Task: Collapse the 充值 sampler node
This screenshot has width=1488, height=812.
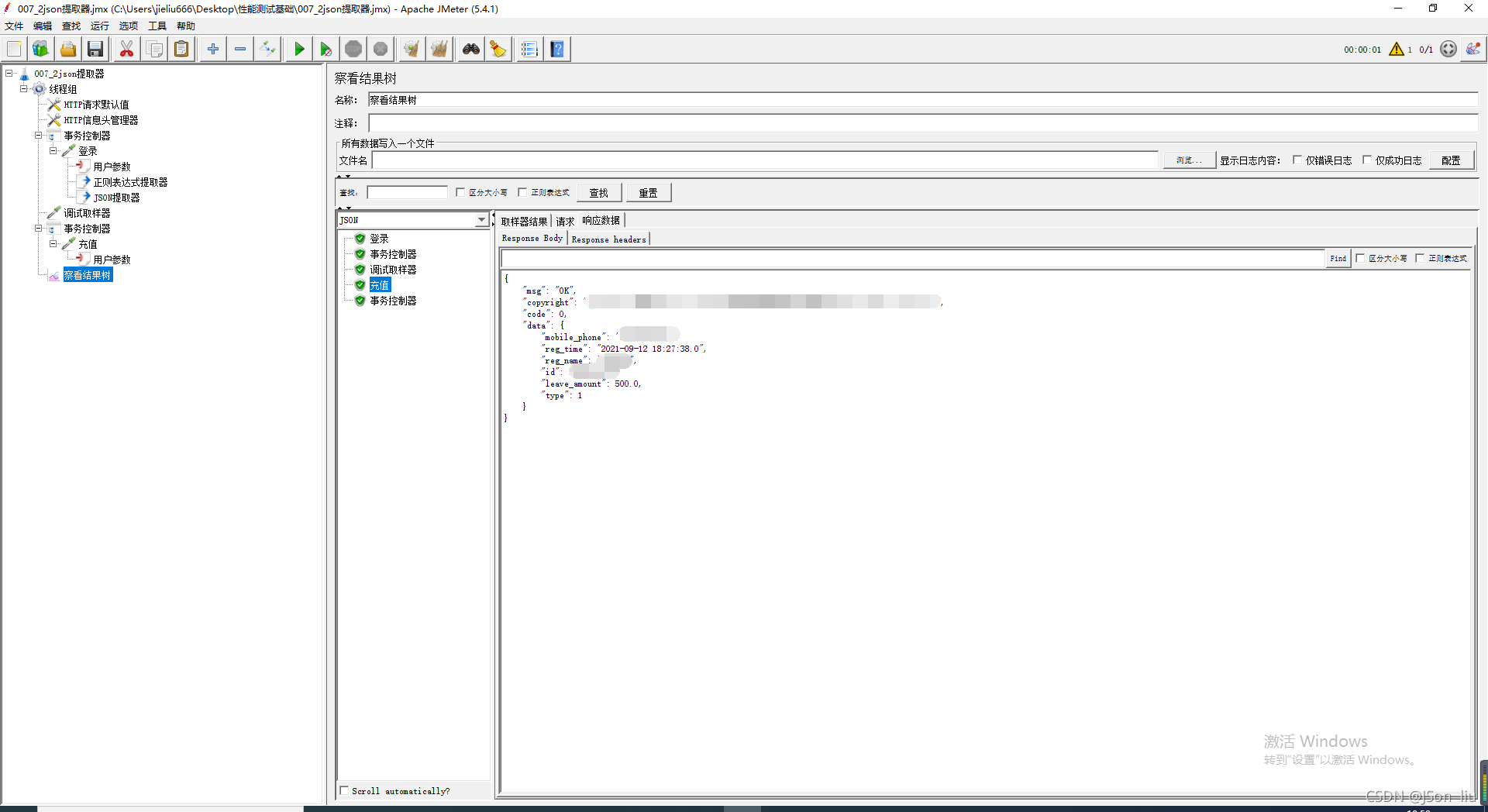Action: pyautogui.click(x=53, y=244)
